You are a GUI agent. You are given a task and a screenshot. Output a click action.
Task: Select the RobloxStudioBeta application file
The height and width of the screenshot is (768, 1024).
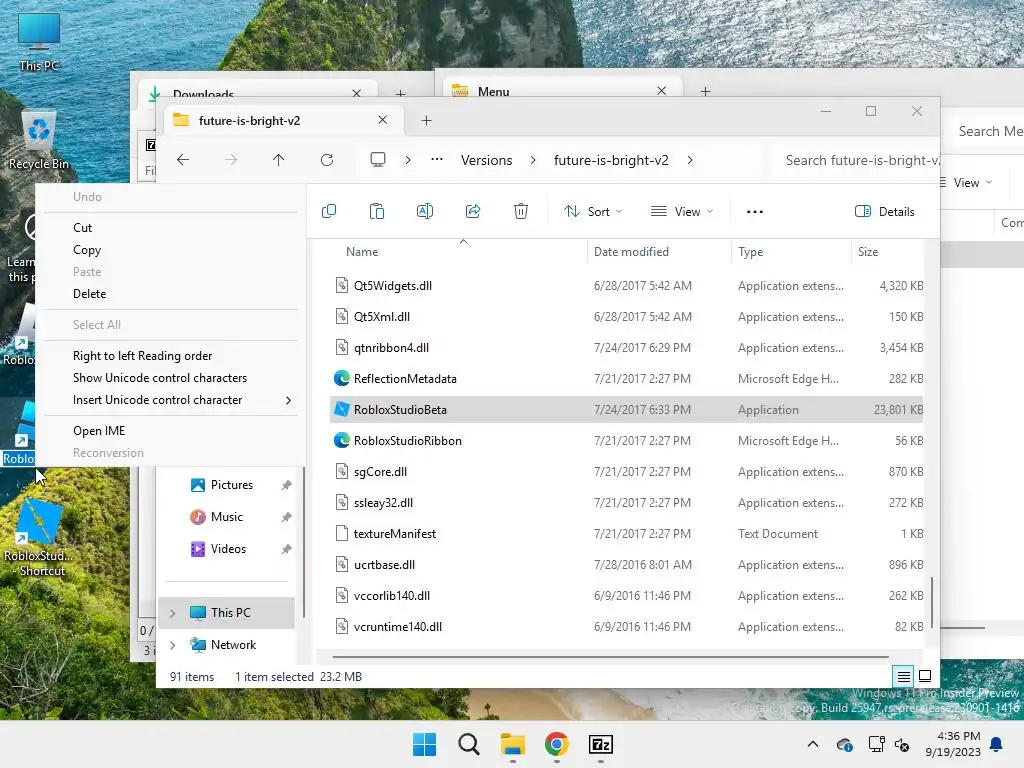click(x=626, y=409)
